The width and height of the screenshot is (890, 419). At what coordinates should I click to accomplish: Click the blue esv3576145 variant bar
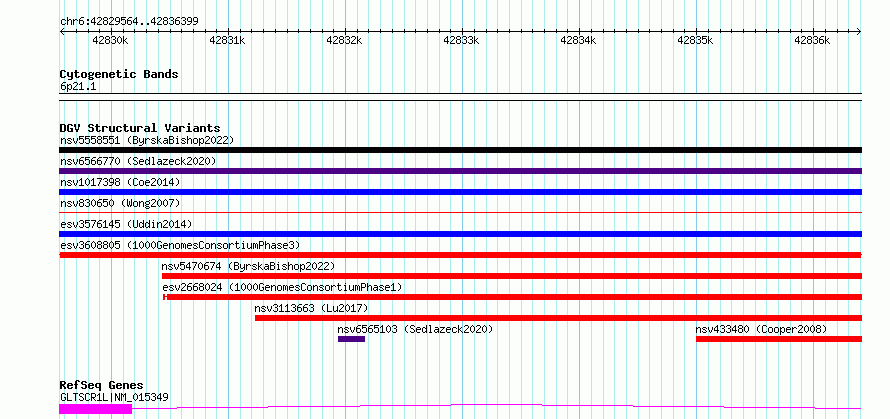(x=460, y=234)
